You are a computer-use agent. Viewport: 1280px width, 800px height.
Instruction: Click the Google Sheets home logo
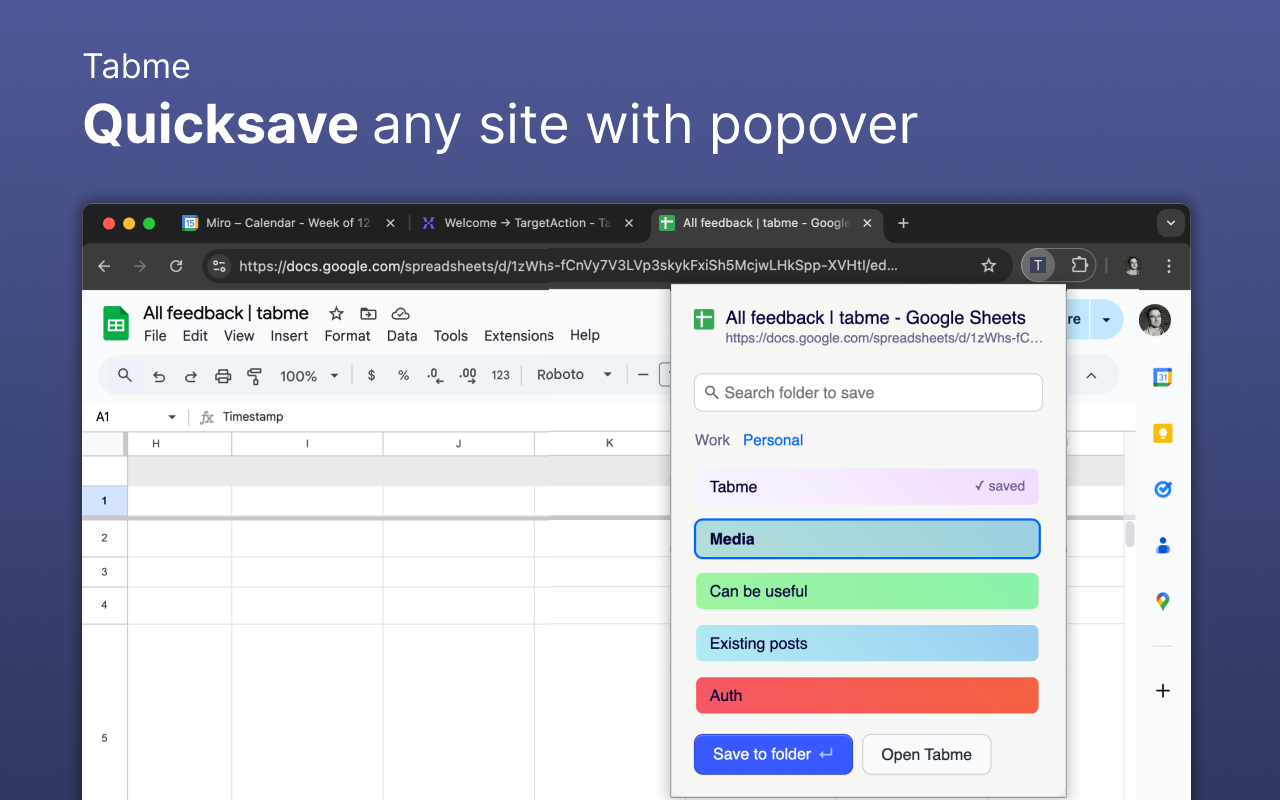116,323
